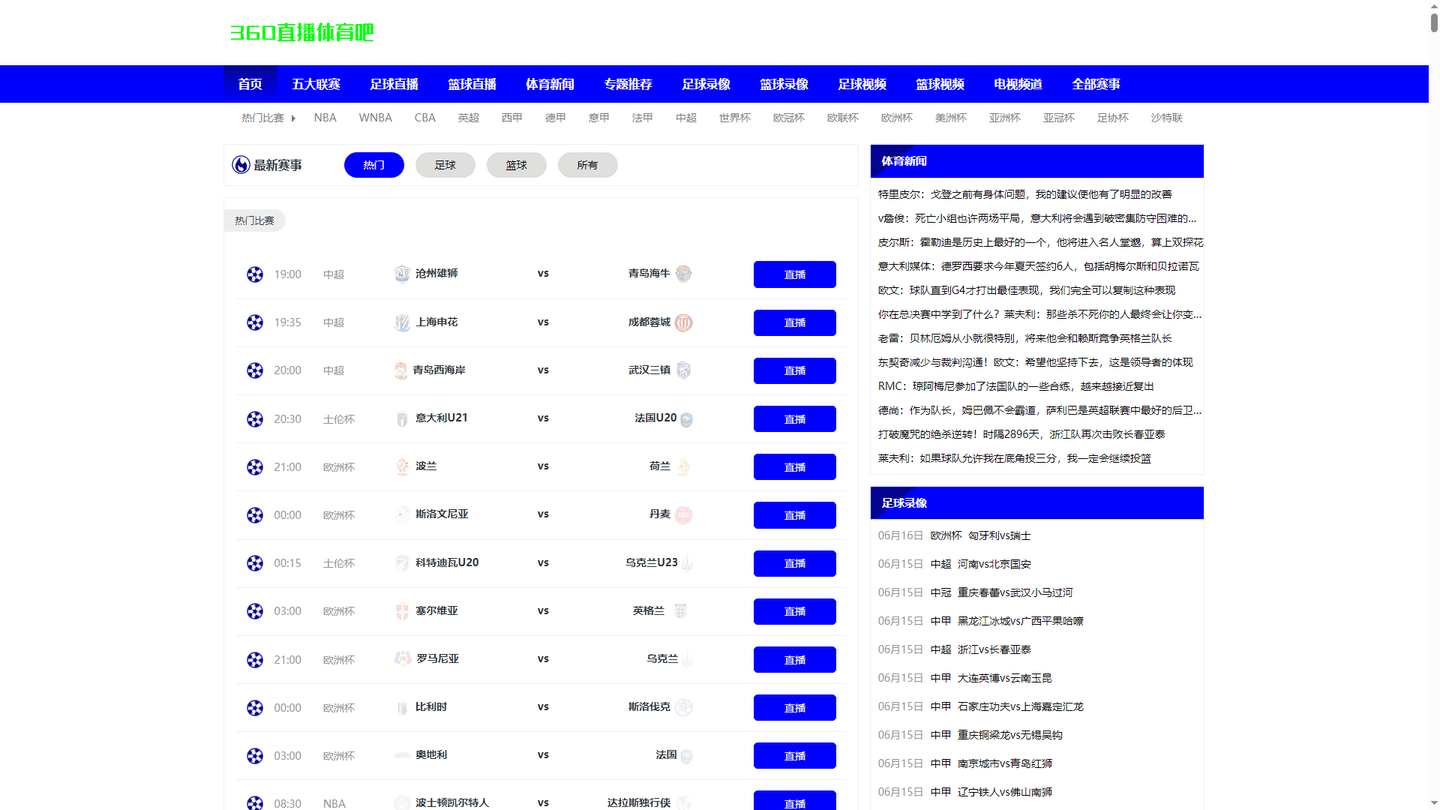Select the 足球 filter pill
The height and width of the screenshot is (810, 1440).
(x=445, y=165)
